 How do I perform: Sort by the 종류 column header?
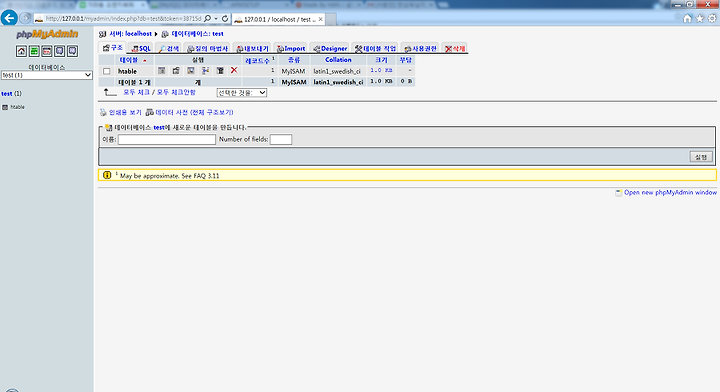click(294, 60)
